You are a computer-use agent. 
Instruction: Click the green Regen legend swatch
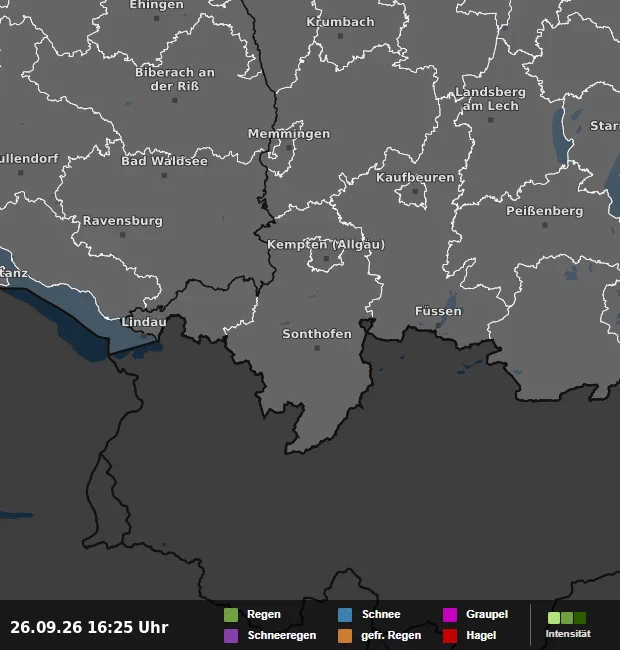(231, 615)
